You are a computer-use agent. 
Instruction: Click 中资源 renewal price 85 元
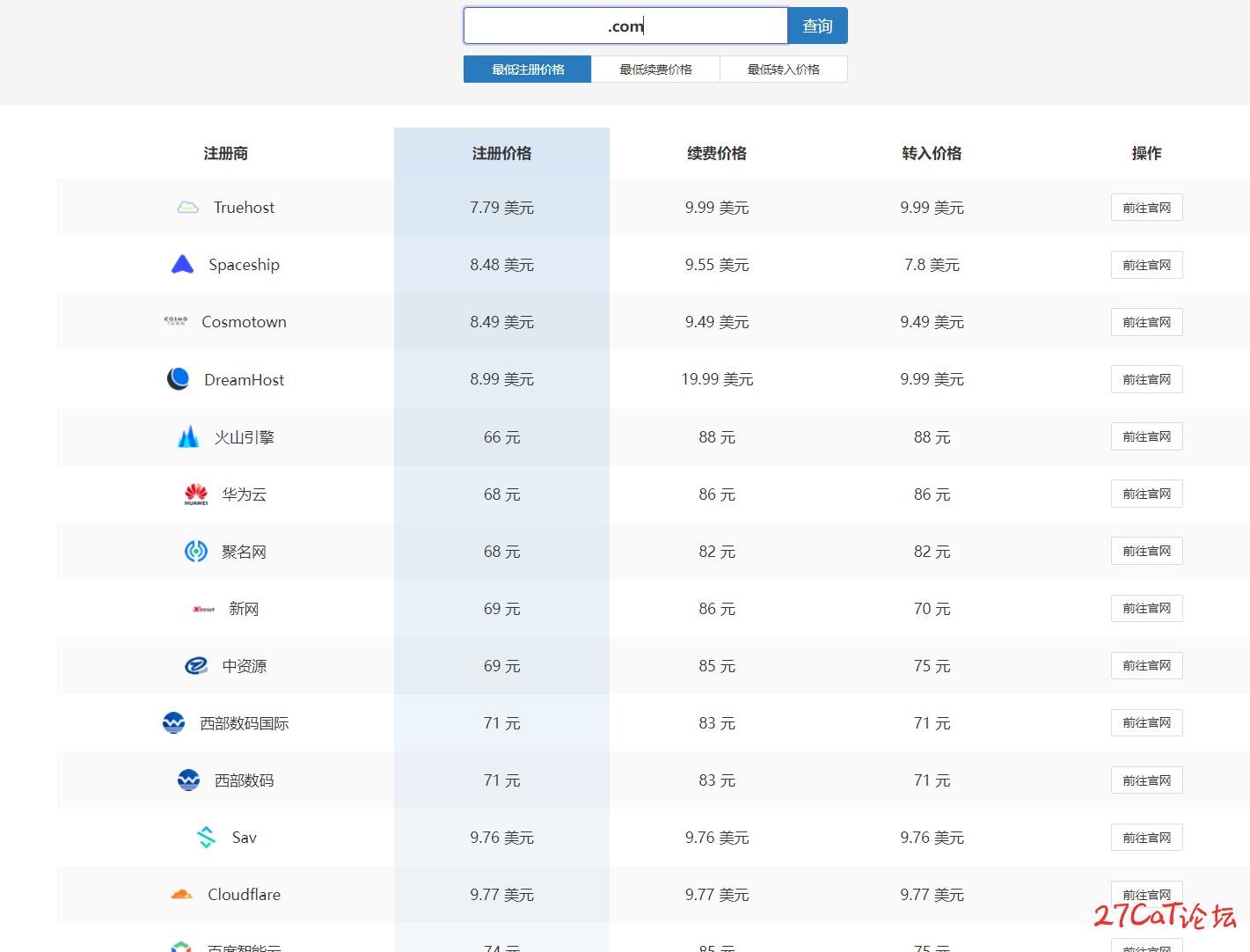coord(717,666)
